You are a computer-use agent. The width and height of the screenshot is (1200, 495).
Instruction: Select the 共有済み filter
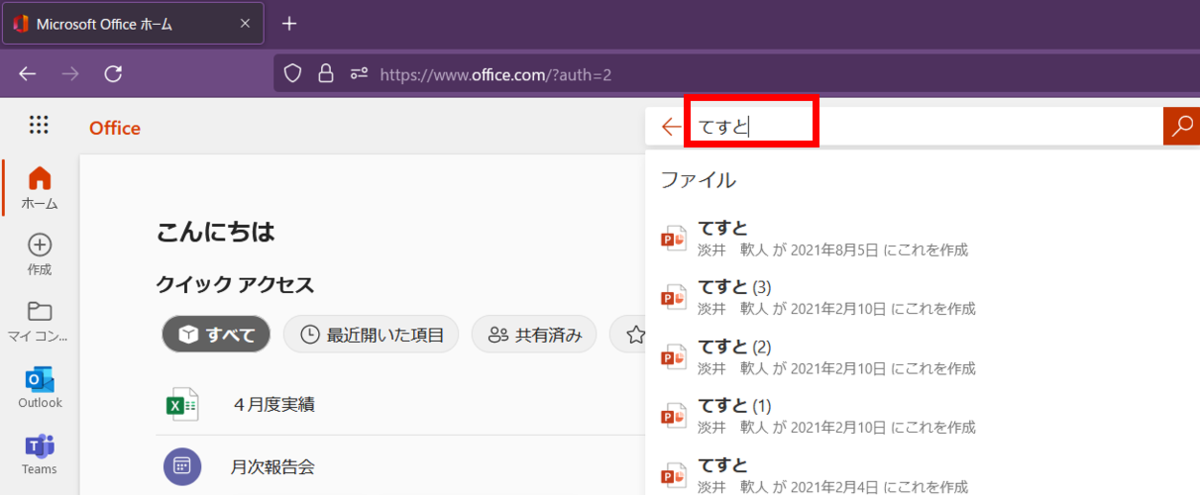coord(534,335)
